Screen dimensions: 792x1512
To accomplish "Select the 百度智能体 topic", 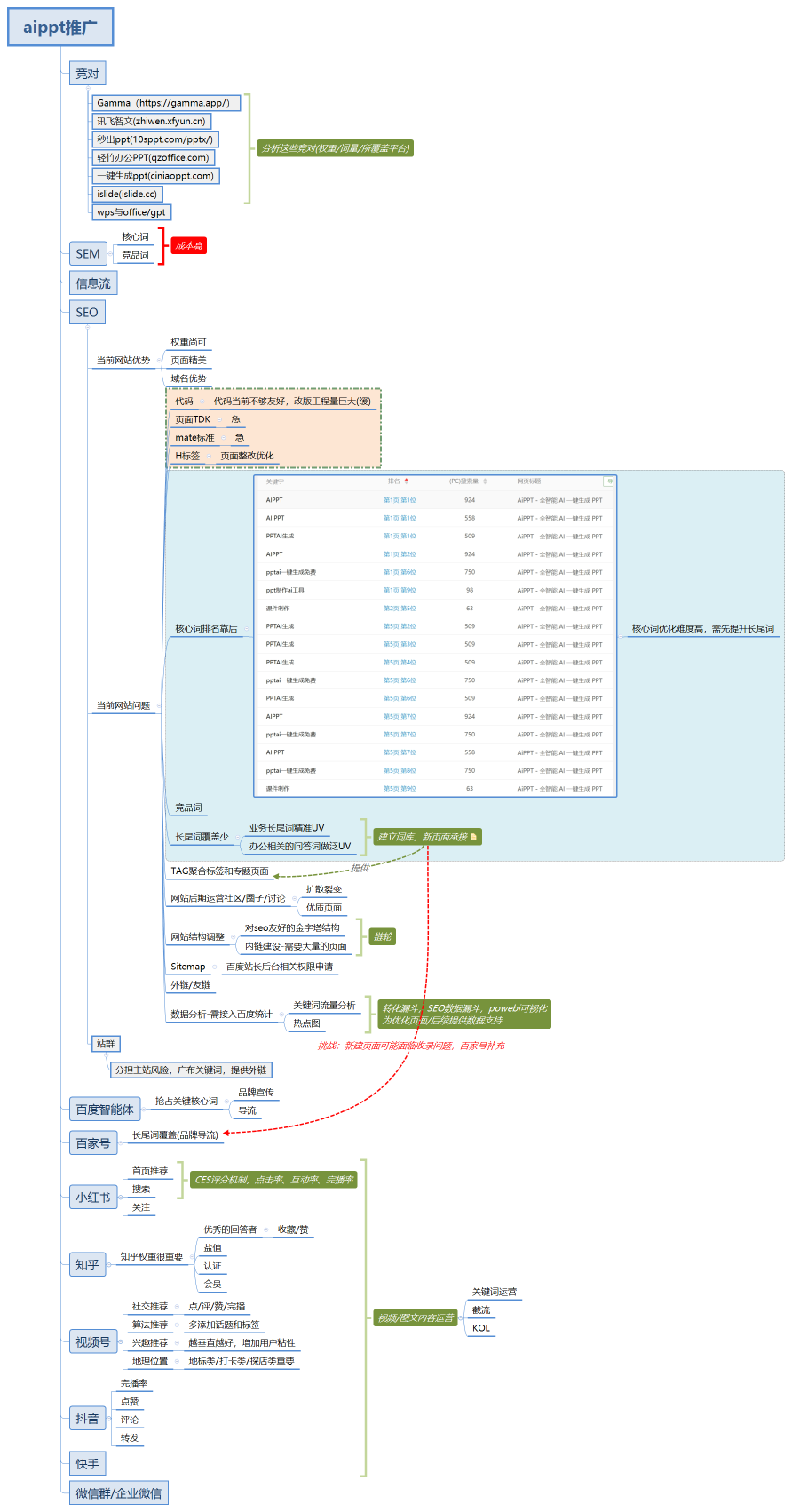I will (x=105, y=1110).
